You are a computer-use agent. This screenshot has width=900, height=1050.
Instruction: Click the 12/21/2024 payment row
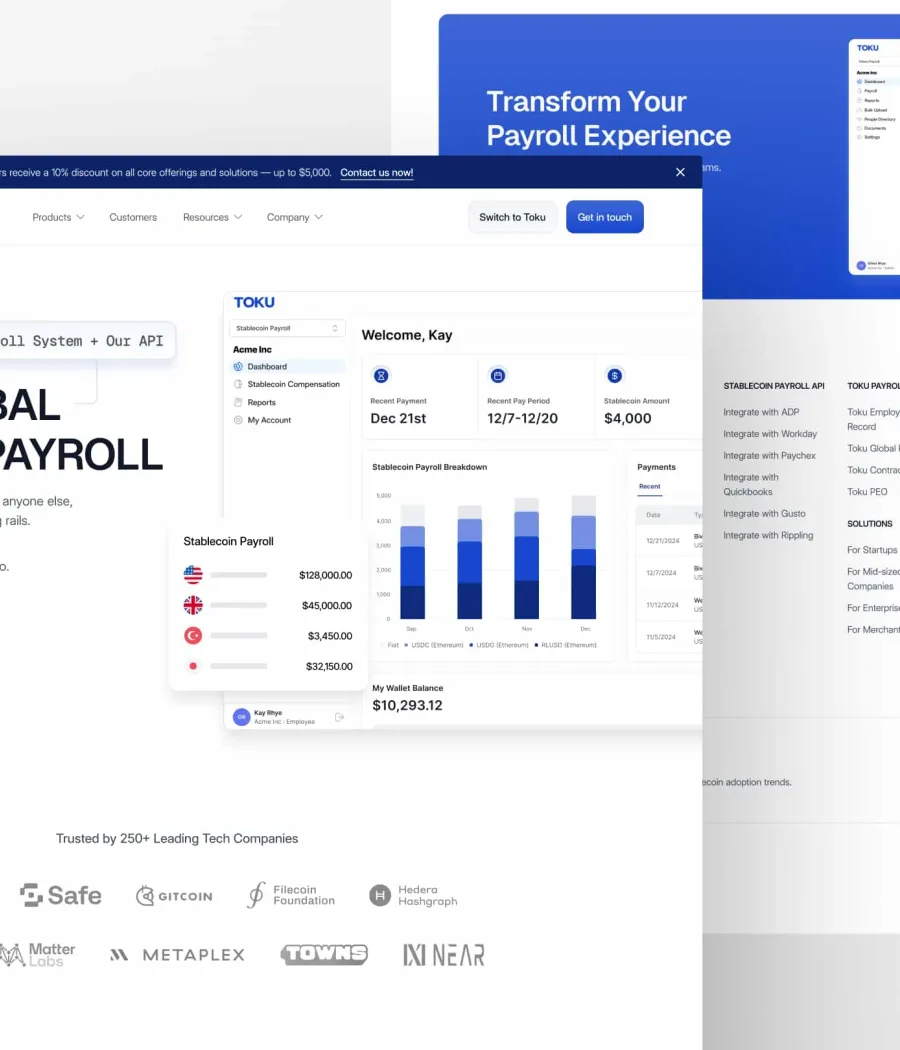pyautogui.click(x=670, y=540)
